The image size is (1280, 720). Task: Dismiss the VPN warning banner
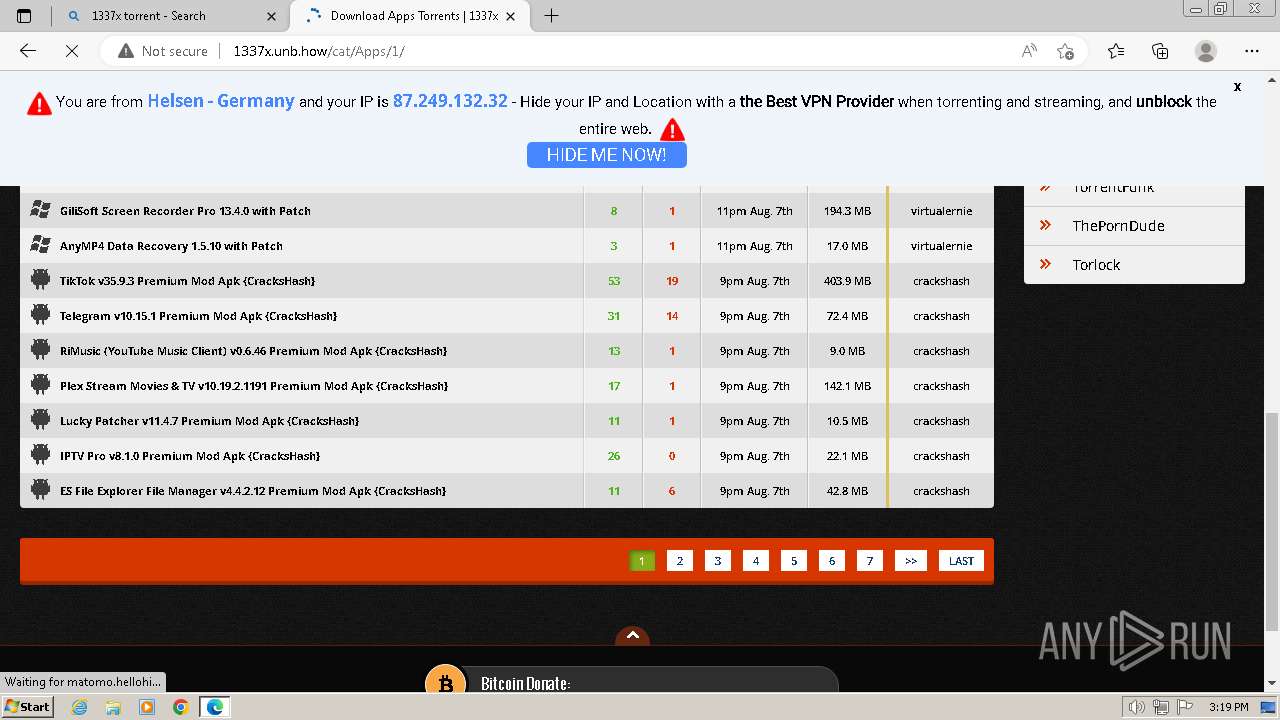1237,87
